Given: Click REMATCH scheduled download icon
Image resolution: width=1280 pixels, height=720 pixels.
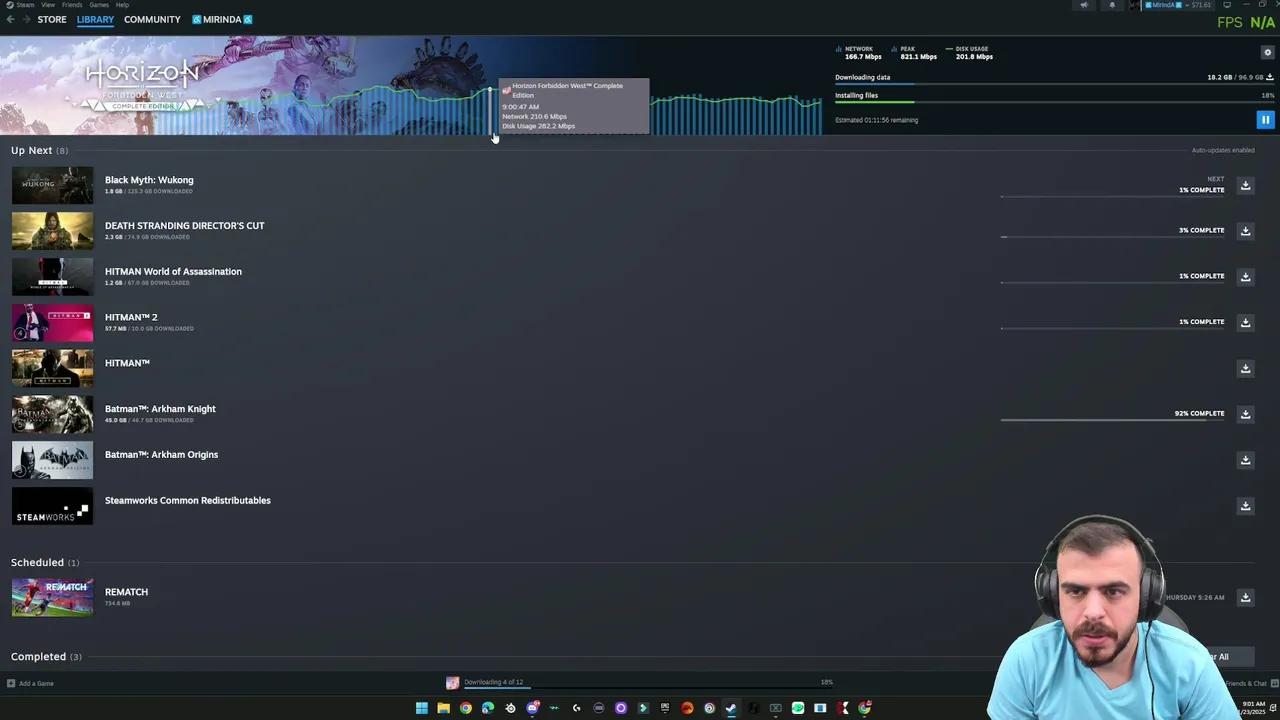Looking at the screenshot, I should pos(1245,597).
